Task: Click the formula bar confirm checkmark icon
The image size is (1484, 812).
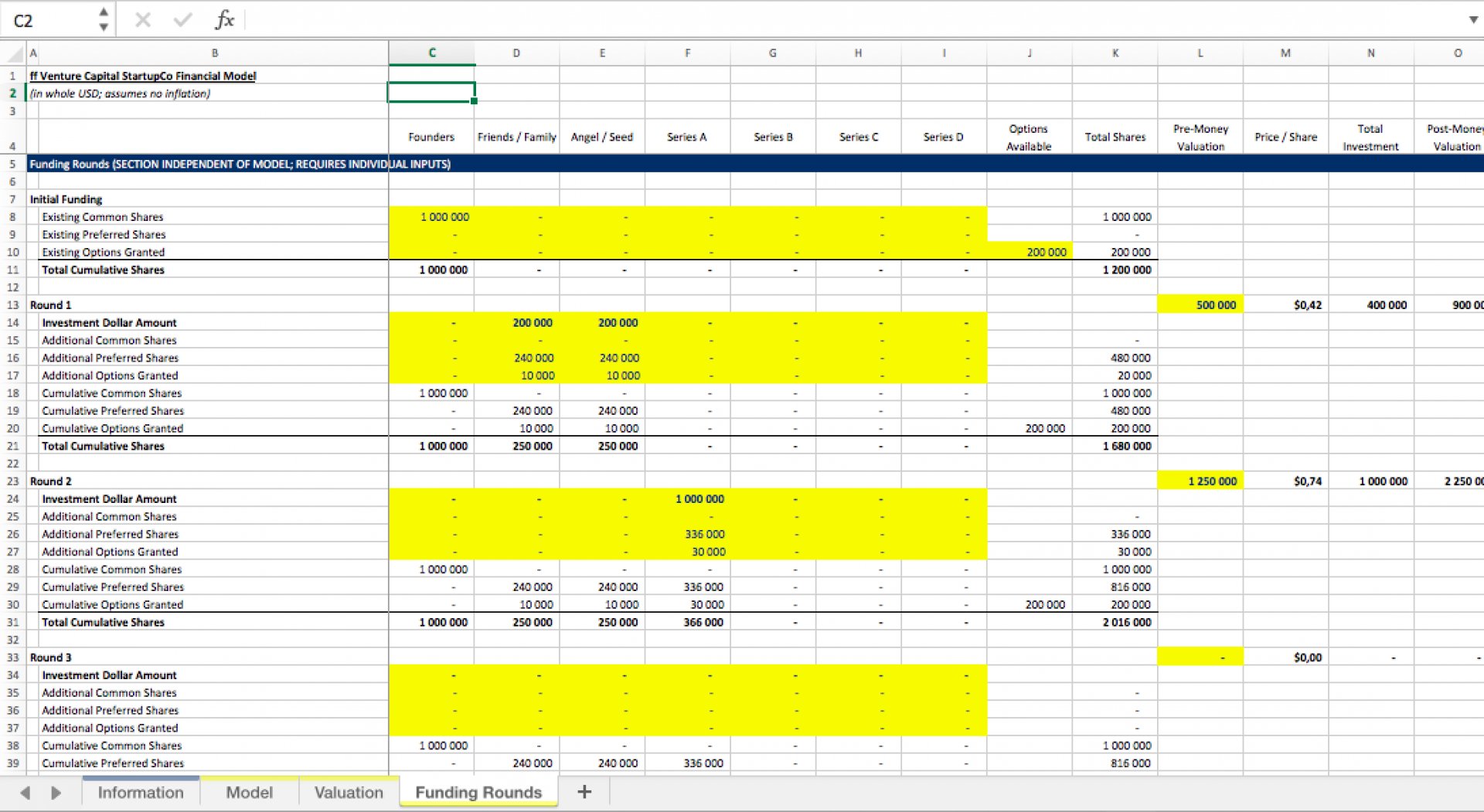Action: pos(183,19)
